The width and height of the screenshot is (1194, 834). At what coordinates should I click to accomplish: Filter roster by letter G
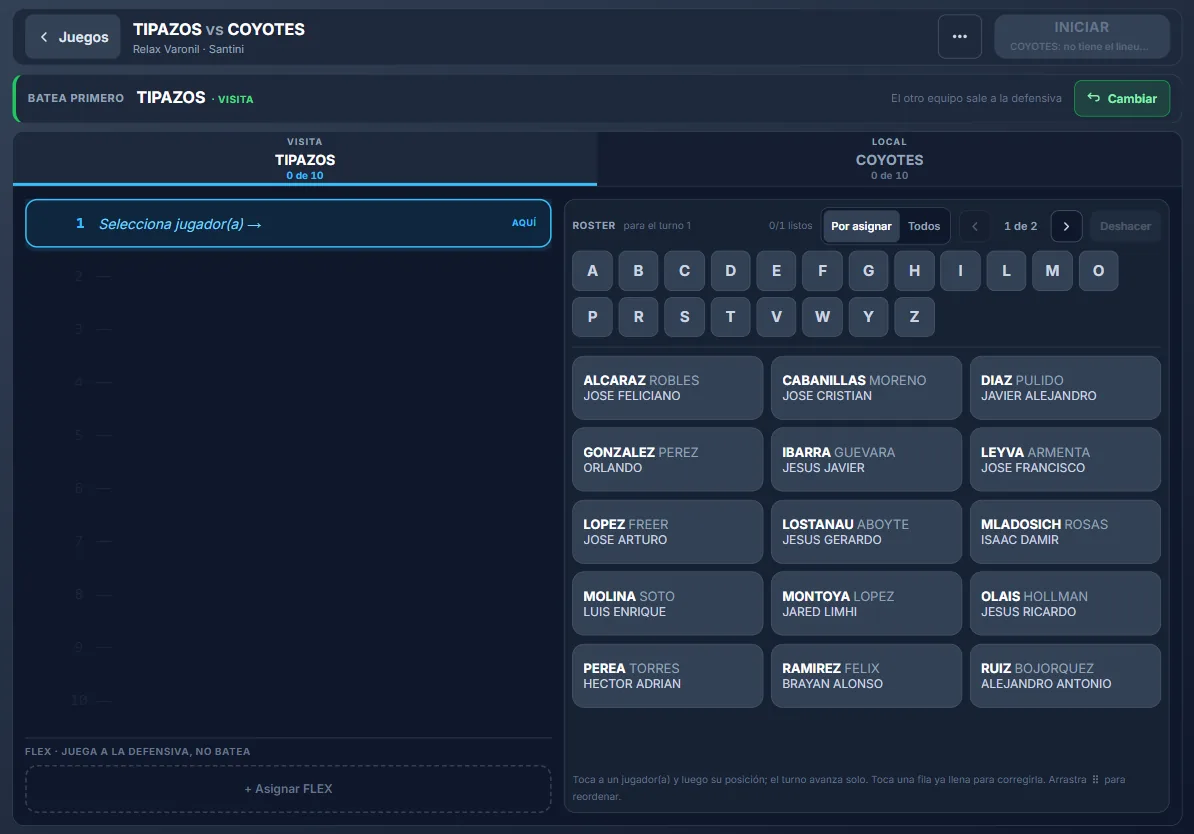pos(868,270)
